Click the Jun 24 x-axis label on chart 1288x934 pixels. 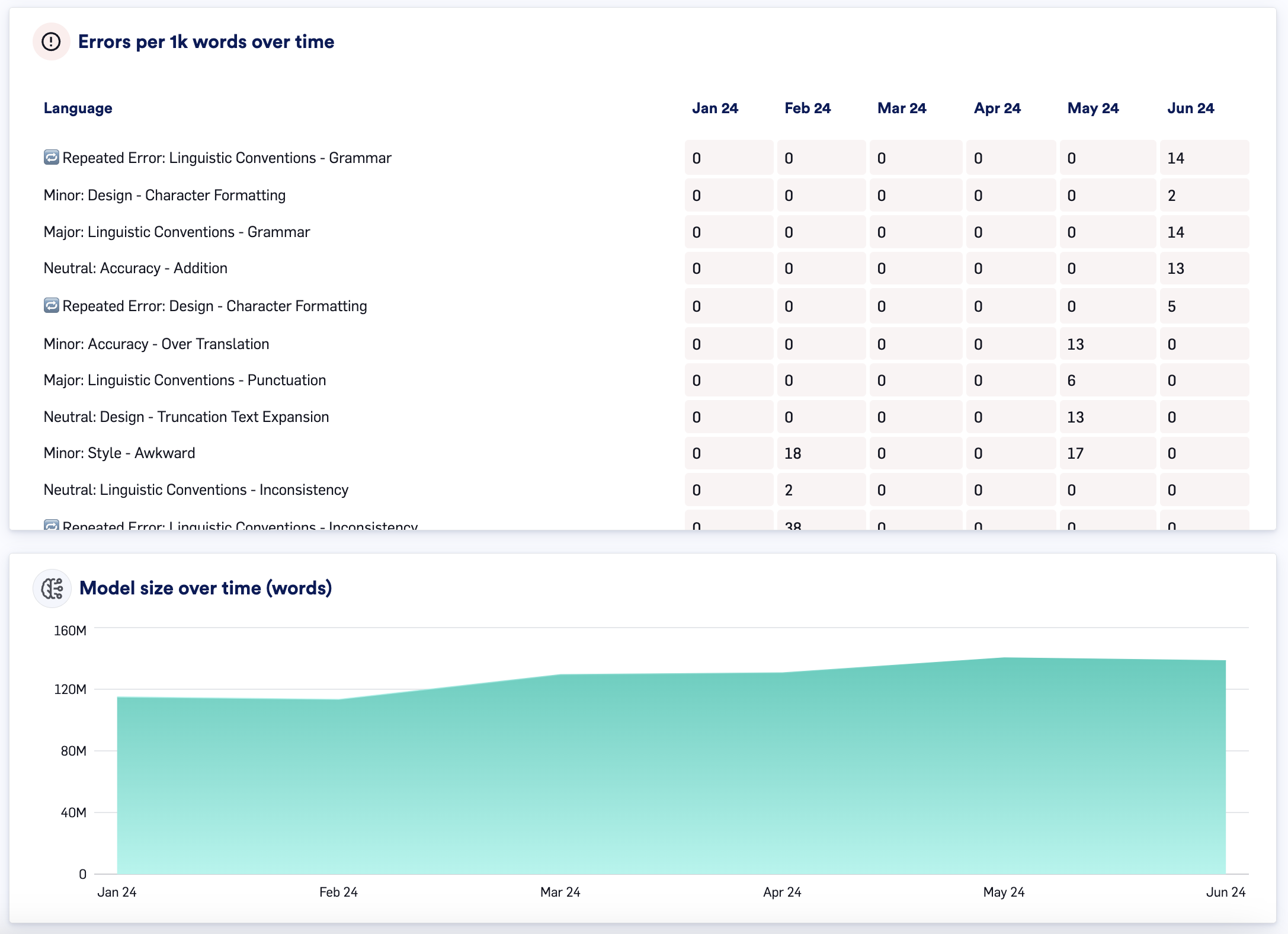point(1226,892)
